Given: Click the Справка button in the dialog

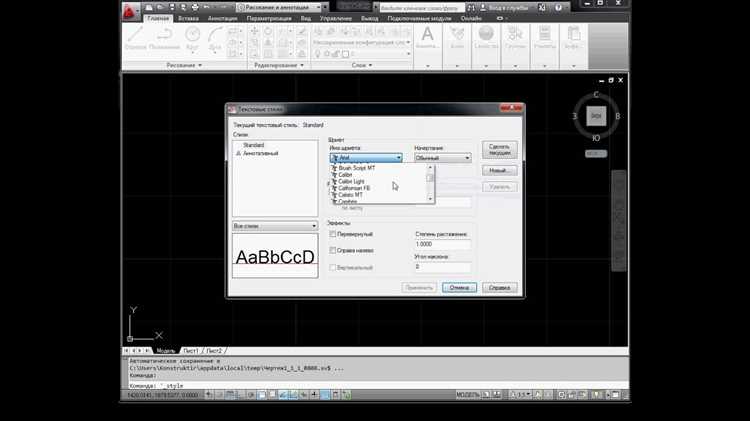Looking at the screenshot, I should [499, 288].
